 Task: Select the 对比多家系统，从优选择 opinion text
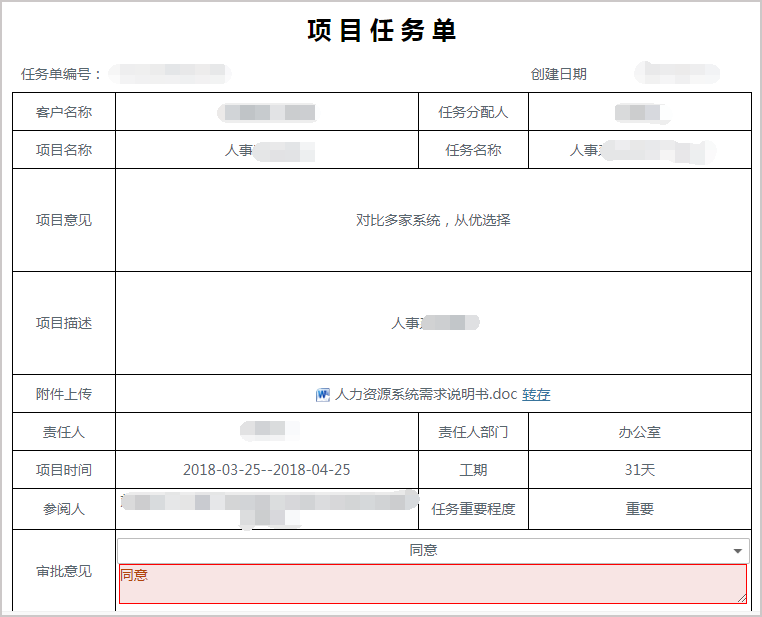(433, 220)
